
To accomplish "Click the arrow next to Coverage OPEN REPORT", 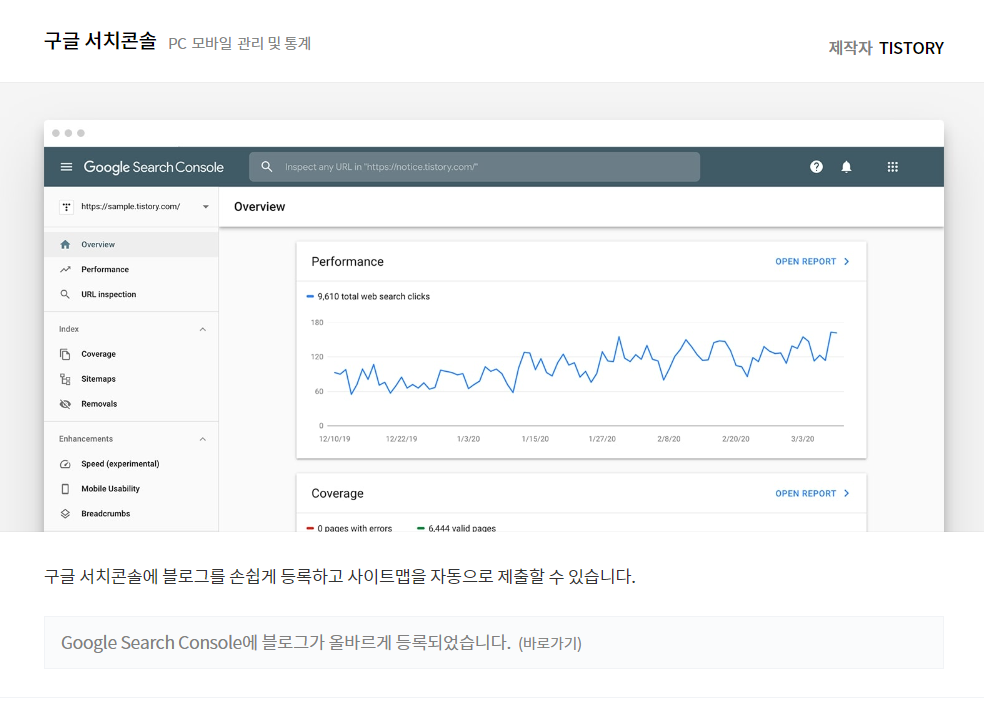I will coord(847,493).
